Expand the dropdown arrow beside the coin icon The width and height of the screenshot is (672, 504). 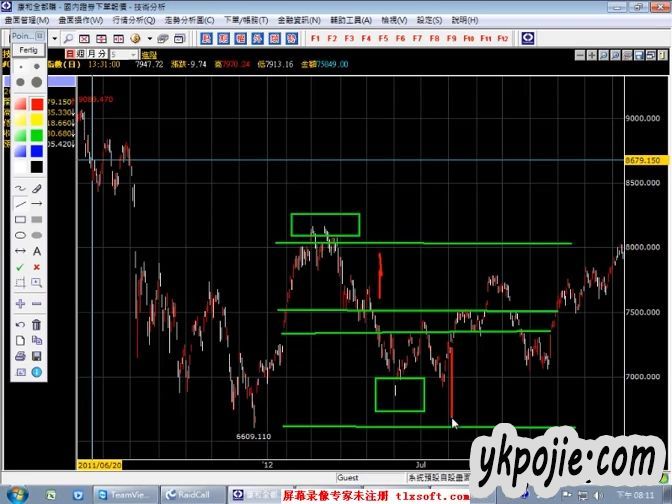pyautogui.click(x=148, y=38)
